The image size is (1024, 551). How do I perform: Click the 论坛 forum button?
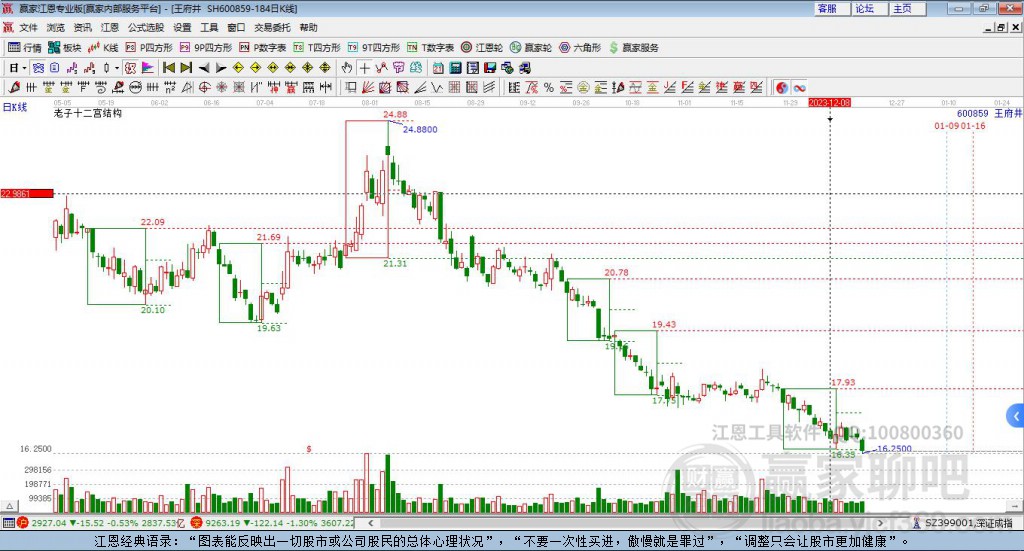coord(870,8)
